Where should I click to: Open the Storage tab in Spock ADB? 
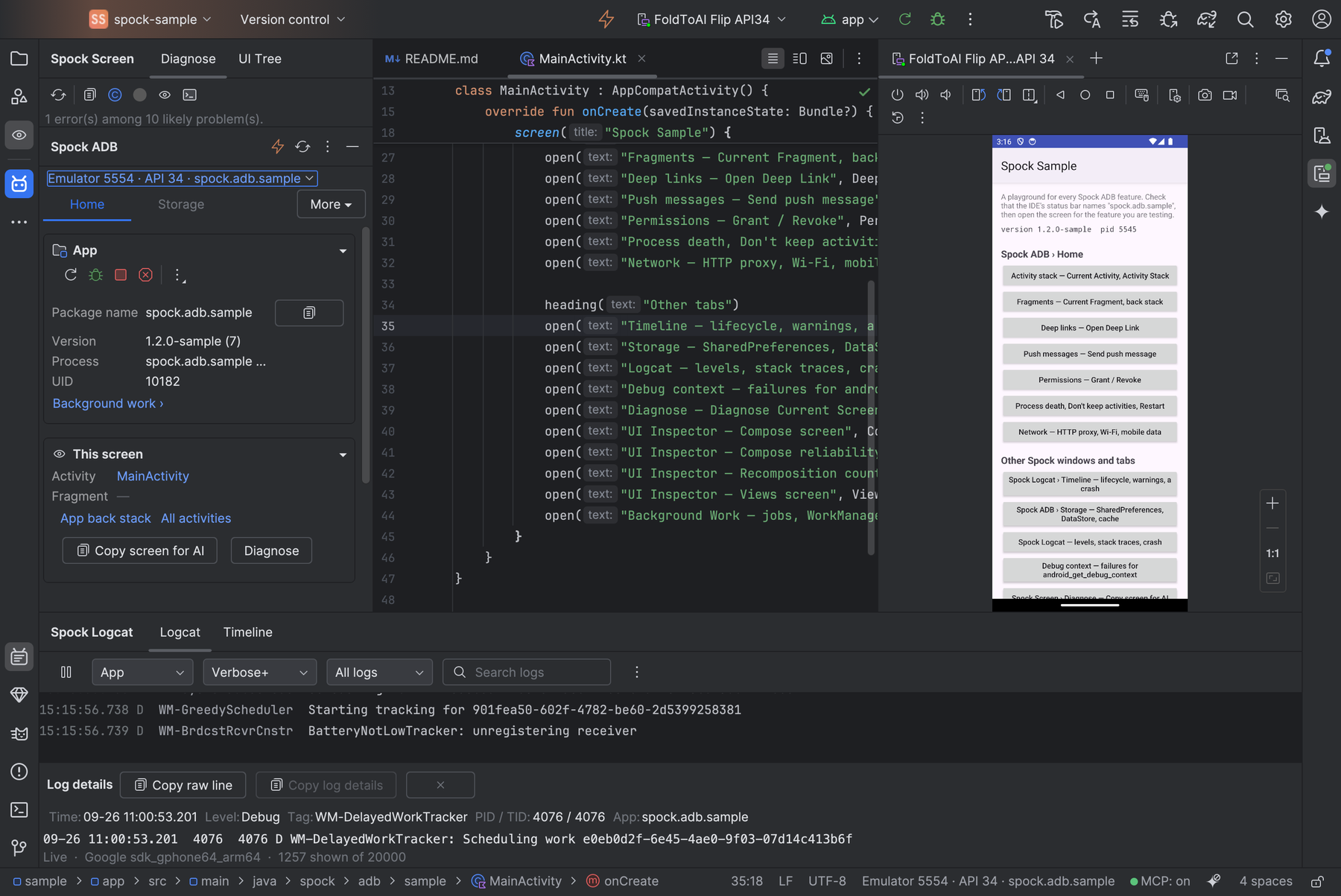click(181, 204)
